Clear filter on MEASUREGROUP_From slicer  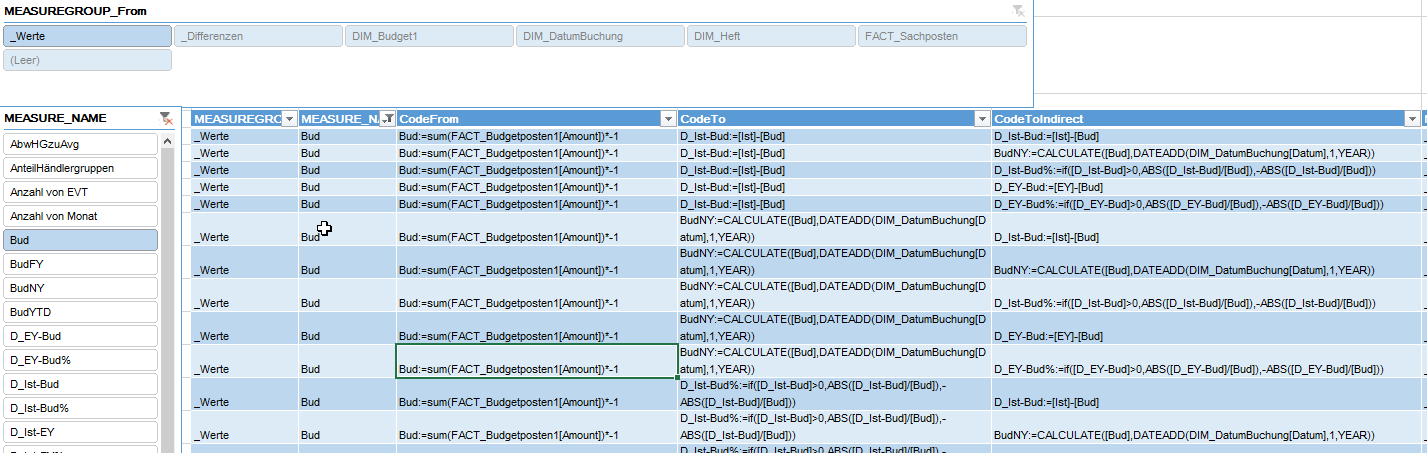click(1018, 10)
